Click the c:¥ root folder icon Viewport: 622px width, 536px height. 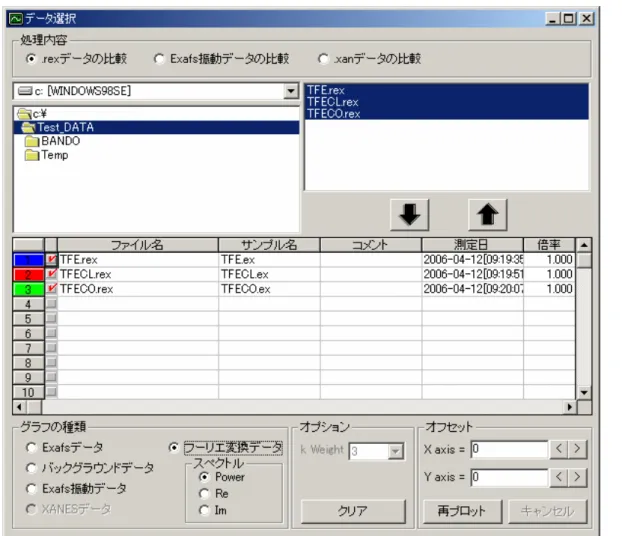click(24, 114)
